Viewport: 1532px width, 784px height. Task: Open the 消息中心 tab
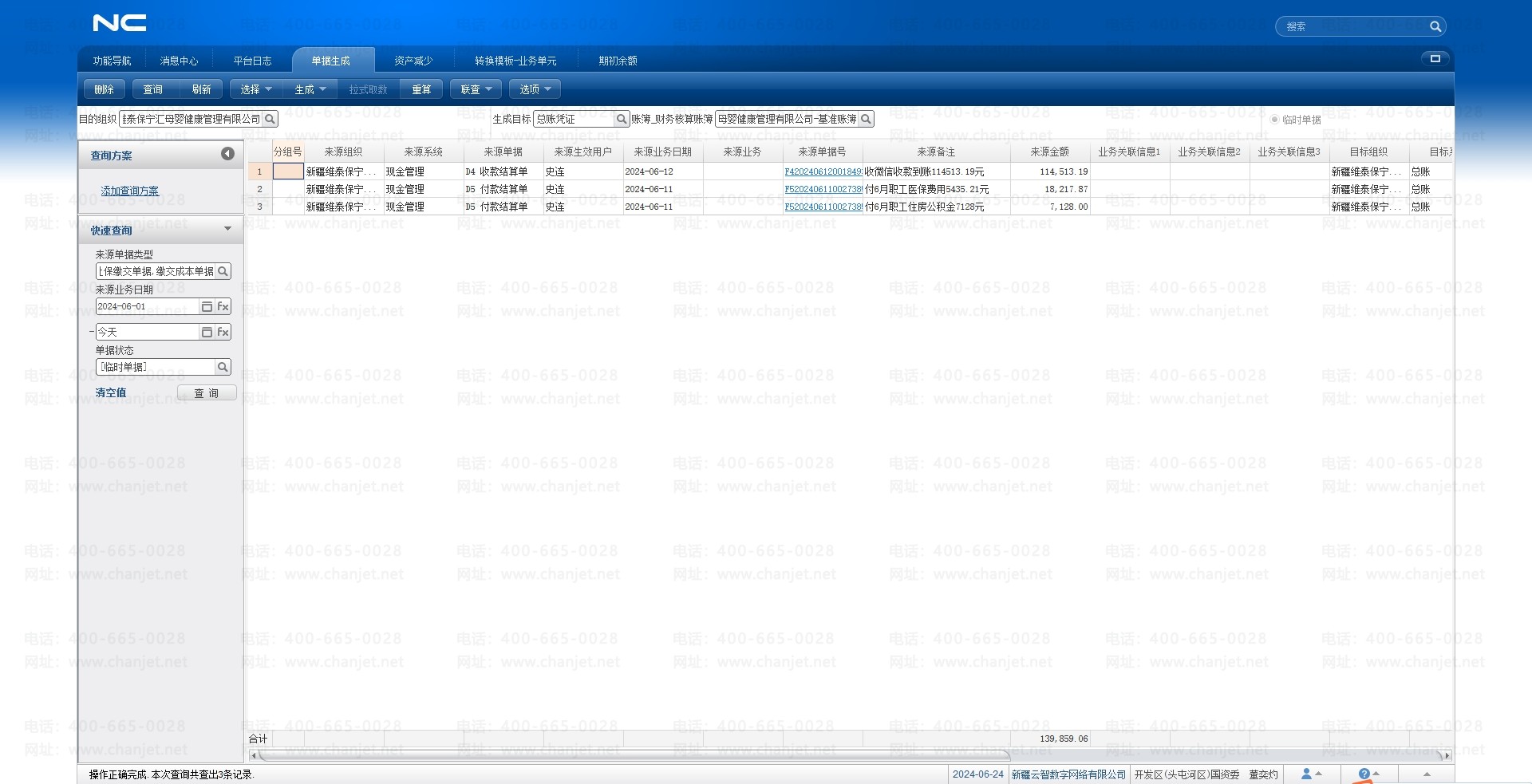[x=180, y=61]
